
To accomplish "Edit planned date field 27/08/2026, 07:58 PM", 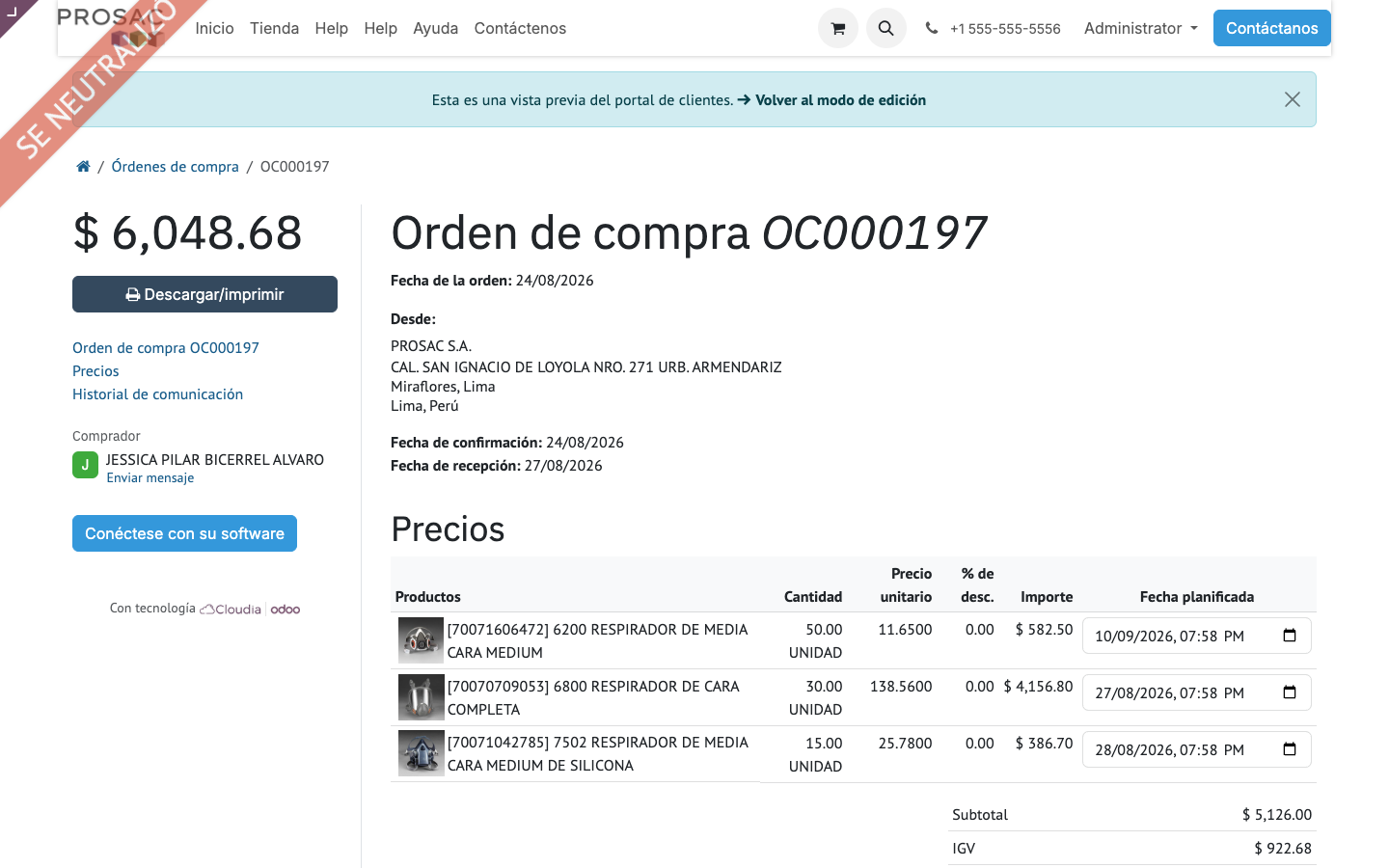I will pos(1196,692).
